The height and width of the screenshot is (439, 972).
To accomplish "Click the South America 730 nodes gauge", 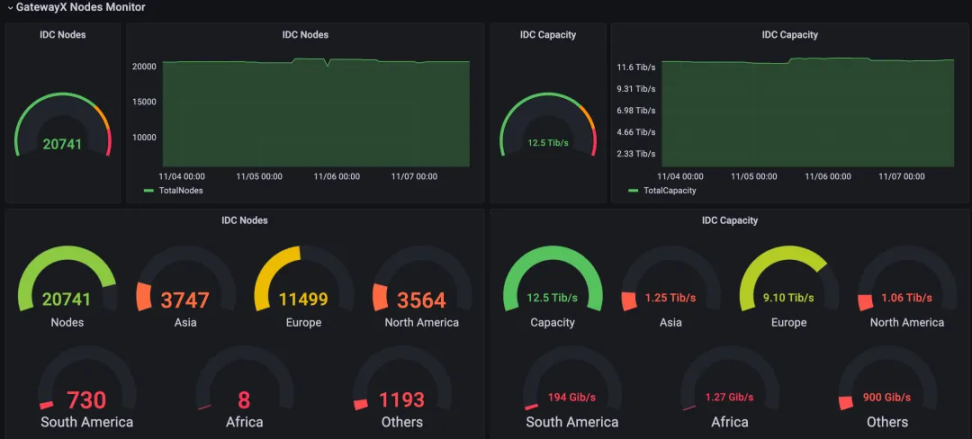I will pyautogui.click(x=87, y=388).
